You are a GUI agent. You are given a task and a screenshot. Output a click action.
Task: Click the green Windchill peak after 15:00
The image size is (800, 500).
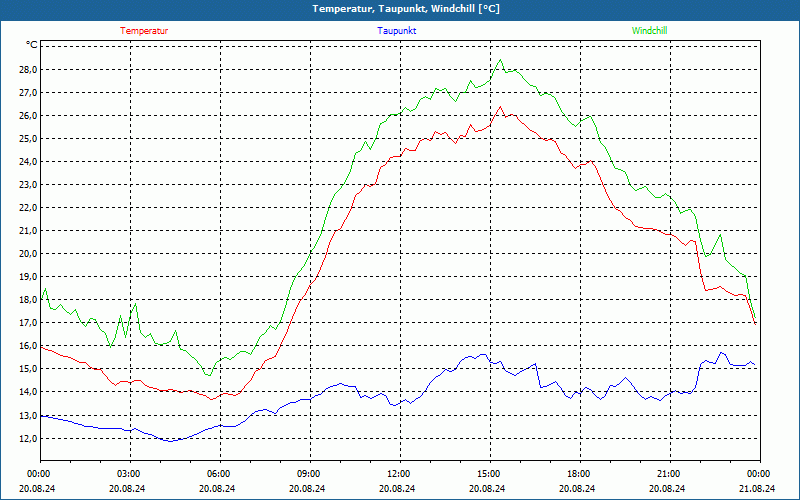point(500,60)
